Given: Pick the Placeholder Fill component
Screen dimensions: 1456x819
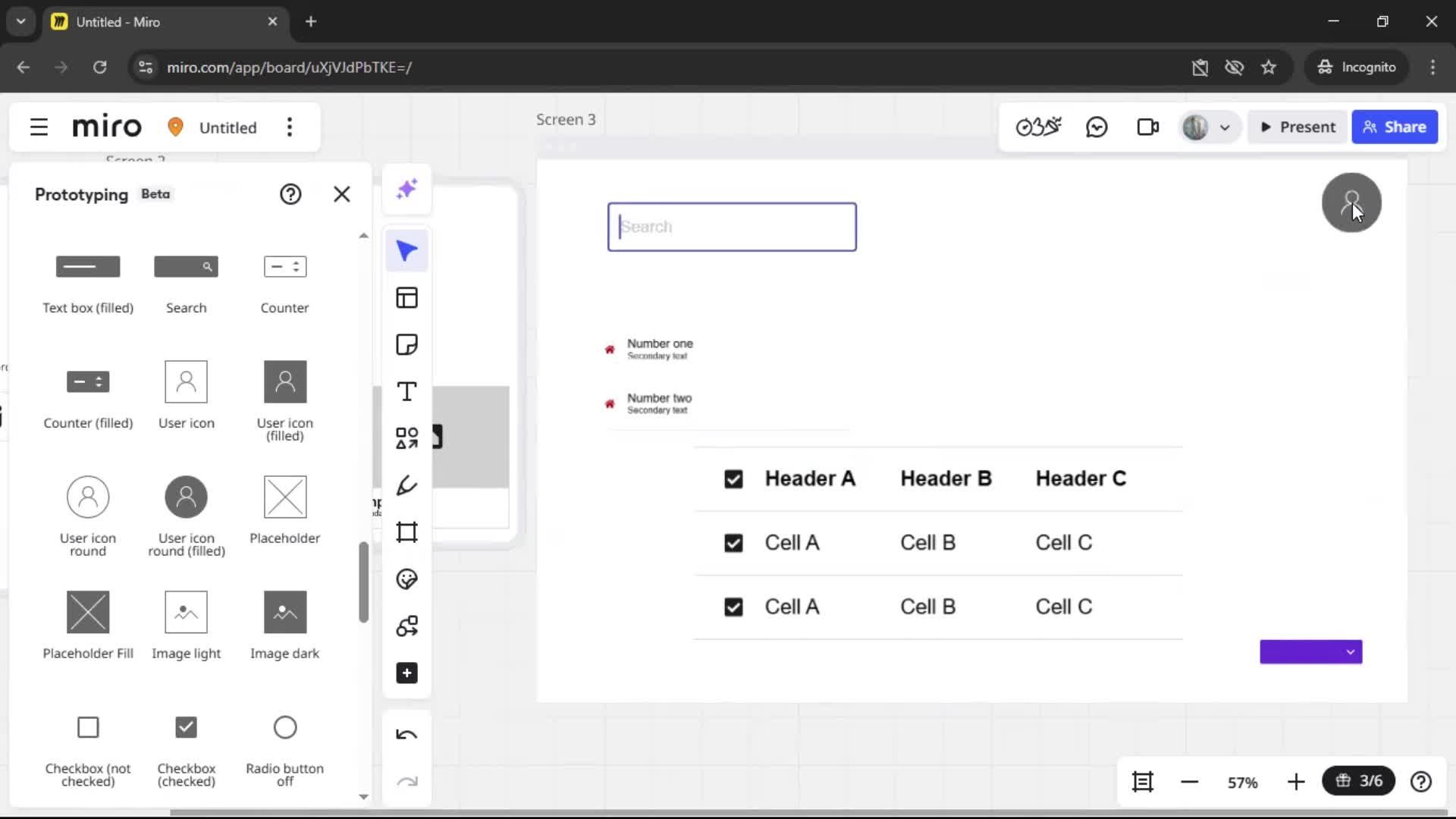Looking at the screenshot, I should coord(88,625).
